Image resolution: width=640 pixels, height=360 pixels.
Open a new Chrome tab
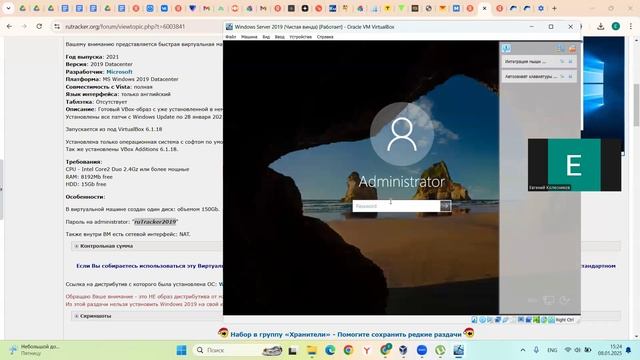click(x=554, y=8)
